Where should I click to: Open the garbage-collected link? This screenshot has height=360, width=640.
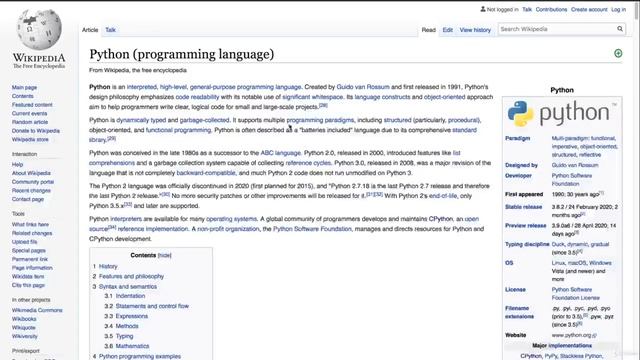[x=204, y=120]
